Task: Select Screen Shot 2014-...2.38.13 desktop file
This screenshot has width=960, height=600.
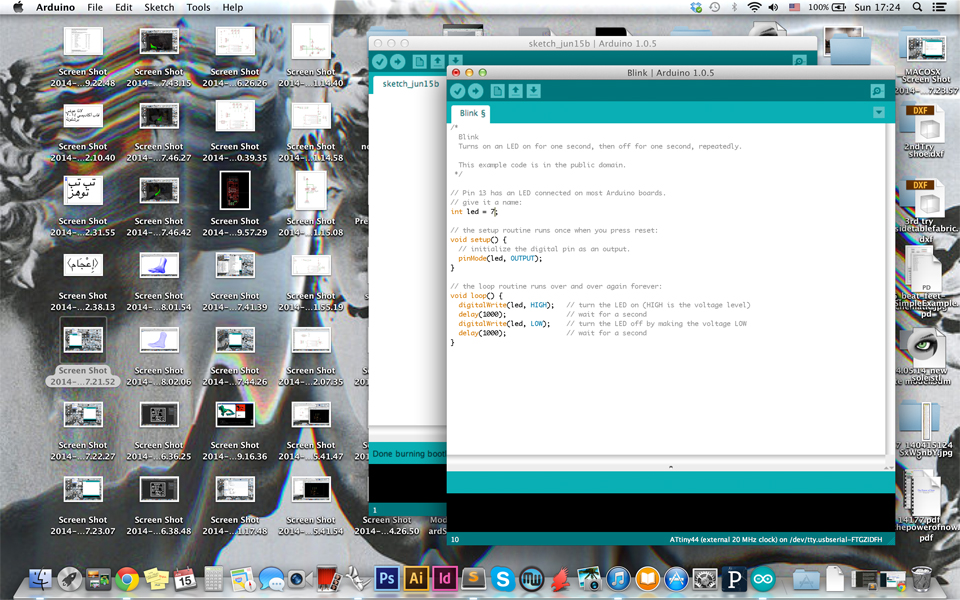Action: (x=83, y=279)
